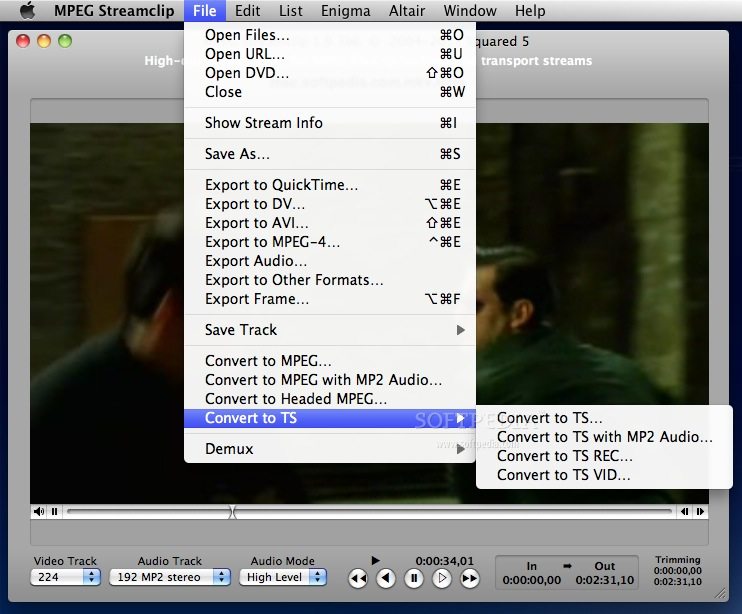Screen dimensions: 742x614
Task: Select Close in the File menu
Action: tap(330, 92)
